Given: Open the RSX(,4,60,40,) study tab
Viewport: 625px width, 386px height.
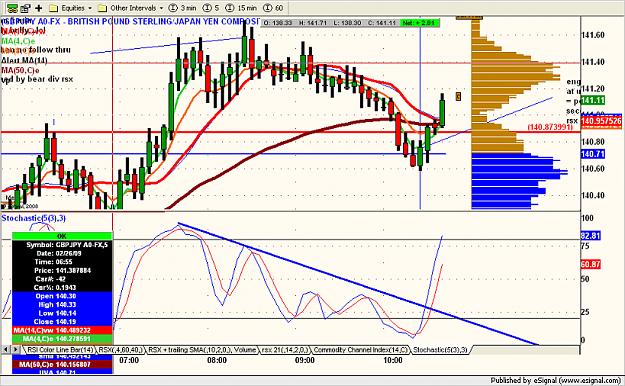Looking at the screenshot, I should point(120,350).
